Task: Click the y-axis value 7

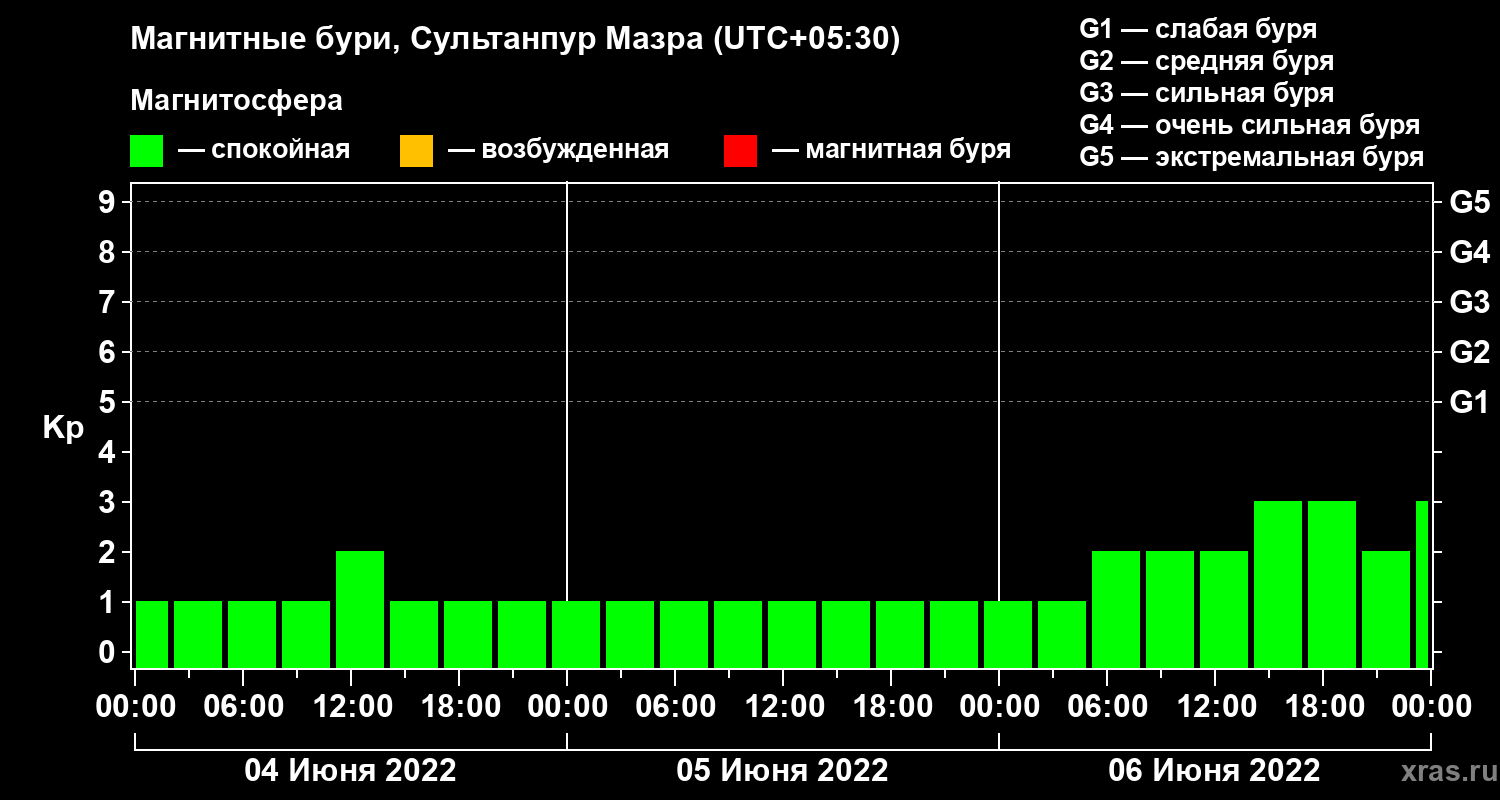Action: point(109,302)
